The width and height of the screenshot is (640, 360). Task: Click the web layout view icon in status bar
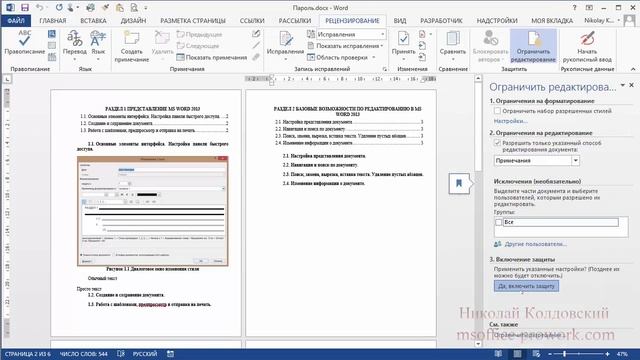536,354
